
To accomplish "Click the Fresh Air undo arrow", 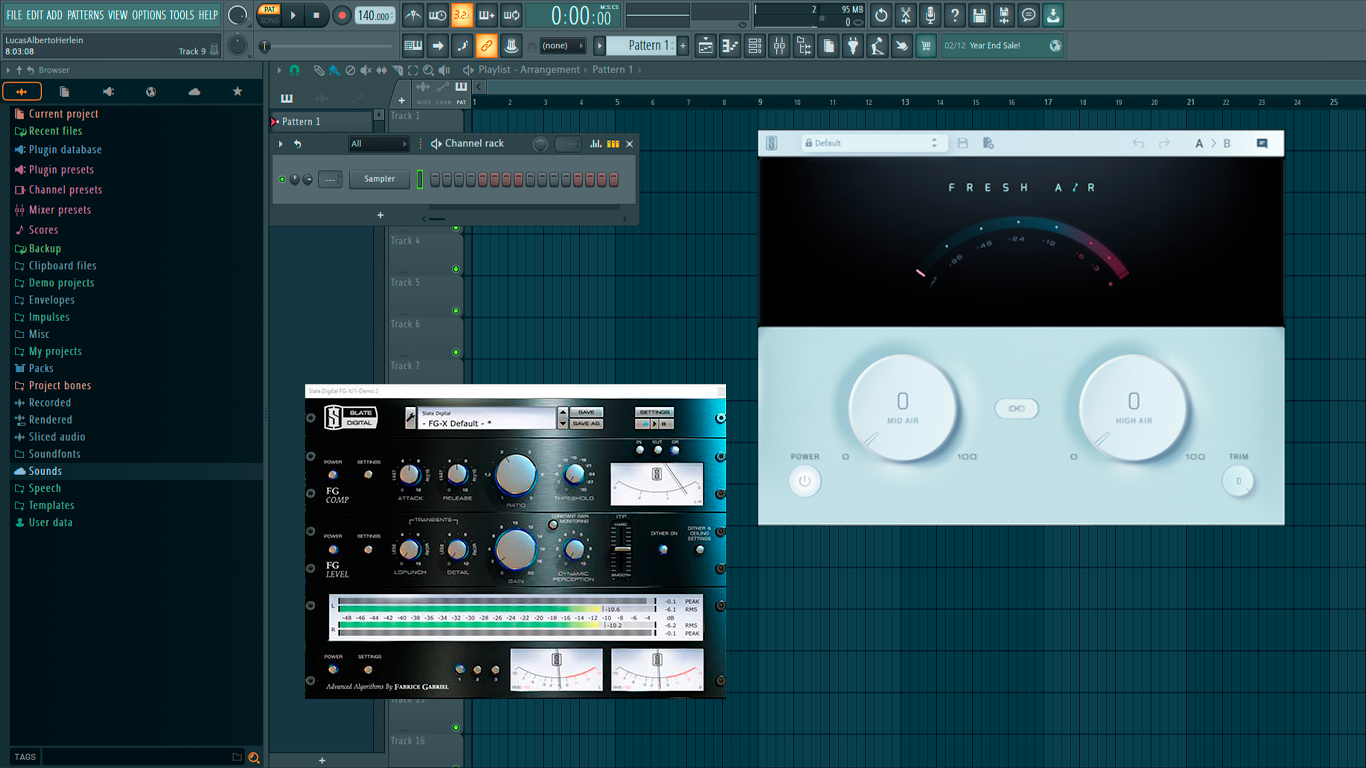I will 1138,143.
